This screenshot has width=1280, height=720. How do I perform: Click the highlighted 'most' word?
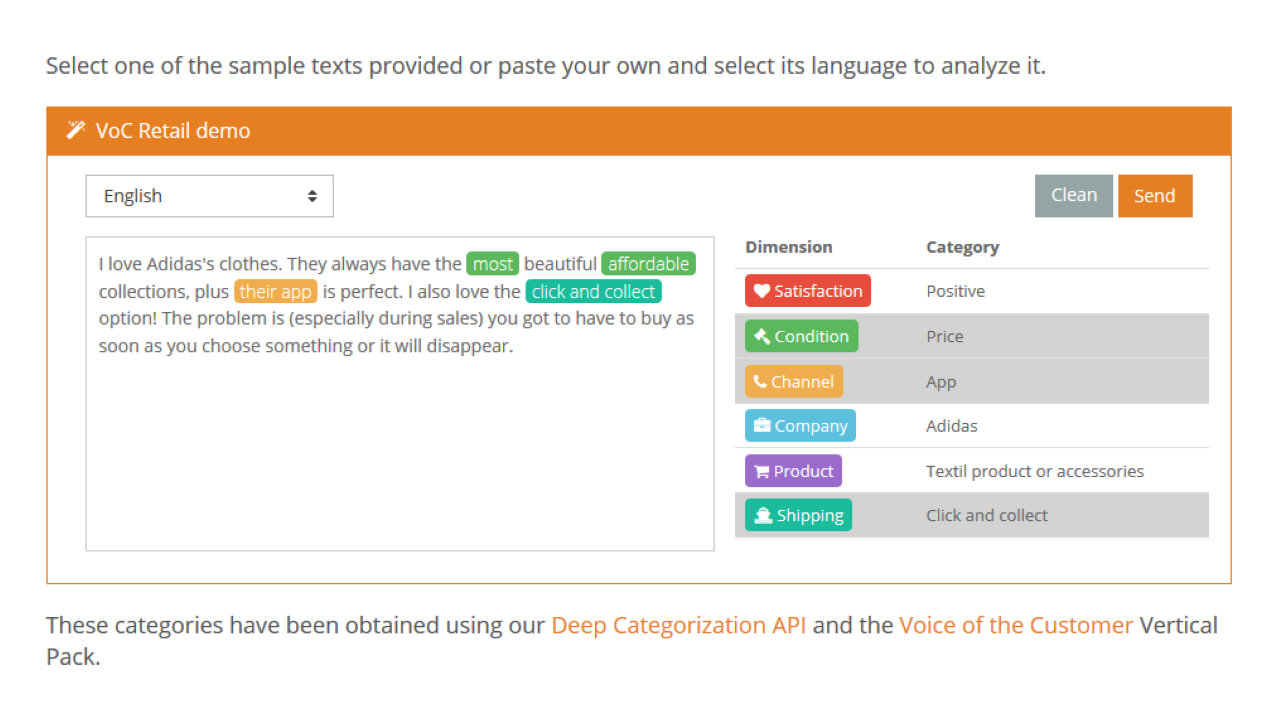[492, 264]
